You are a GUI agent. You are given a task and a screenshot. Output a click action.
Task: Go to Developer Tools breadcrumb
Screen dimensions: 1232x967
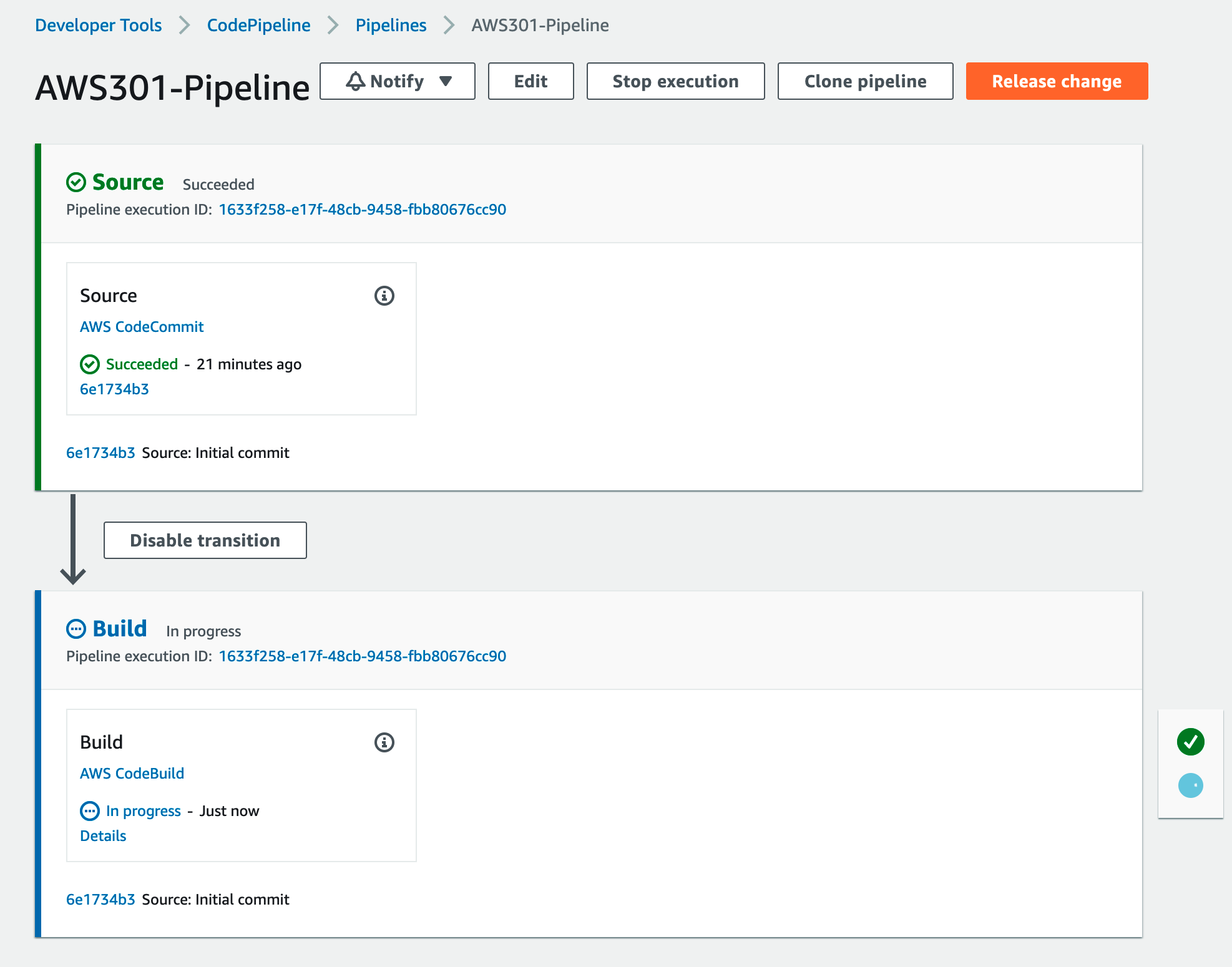[x=98, y=26]
